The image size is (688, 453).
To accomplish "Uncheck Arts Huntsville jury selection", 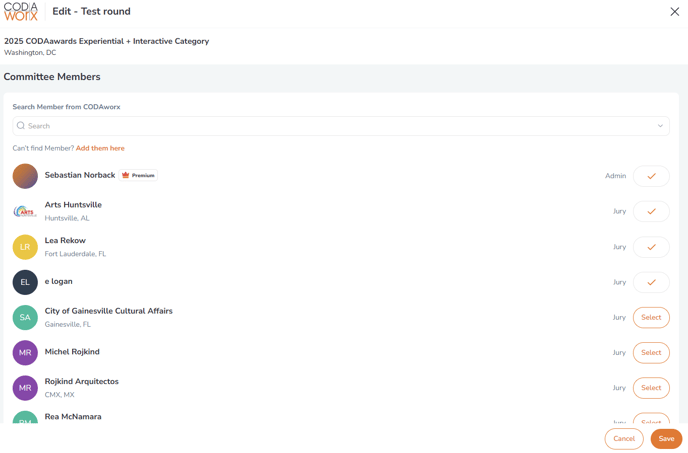I will tap(651, 211).
